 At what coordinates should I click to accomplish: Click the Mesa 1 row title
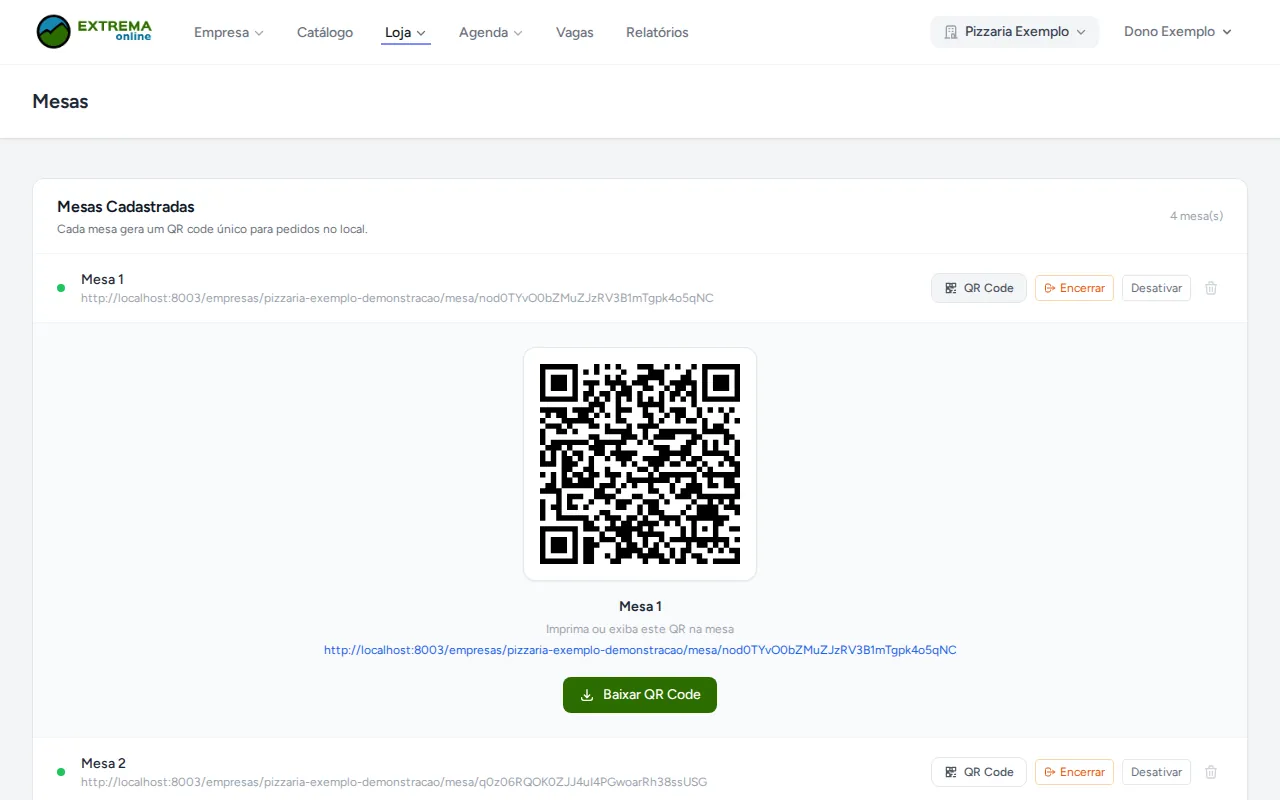(x=102, y=279)
